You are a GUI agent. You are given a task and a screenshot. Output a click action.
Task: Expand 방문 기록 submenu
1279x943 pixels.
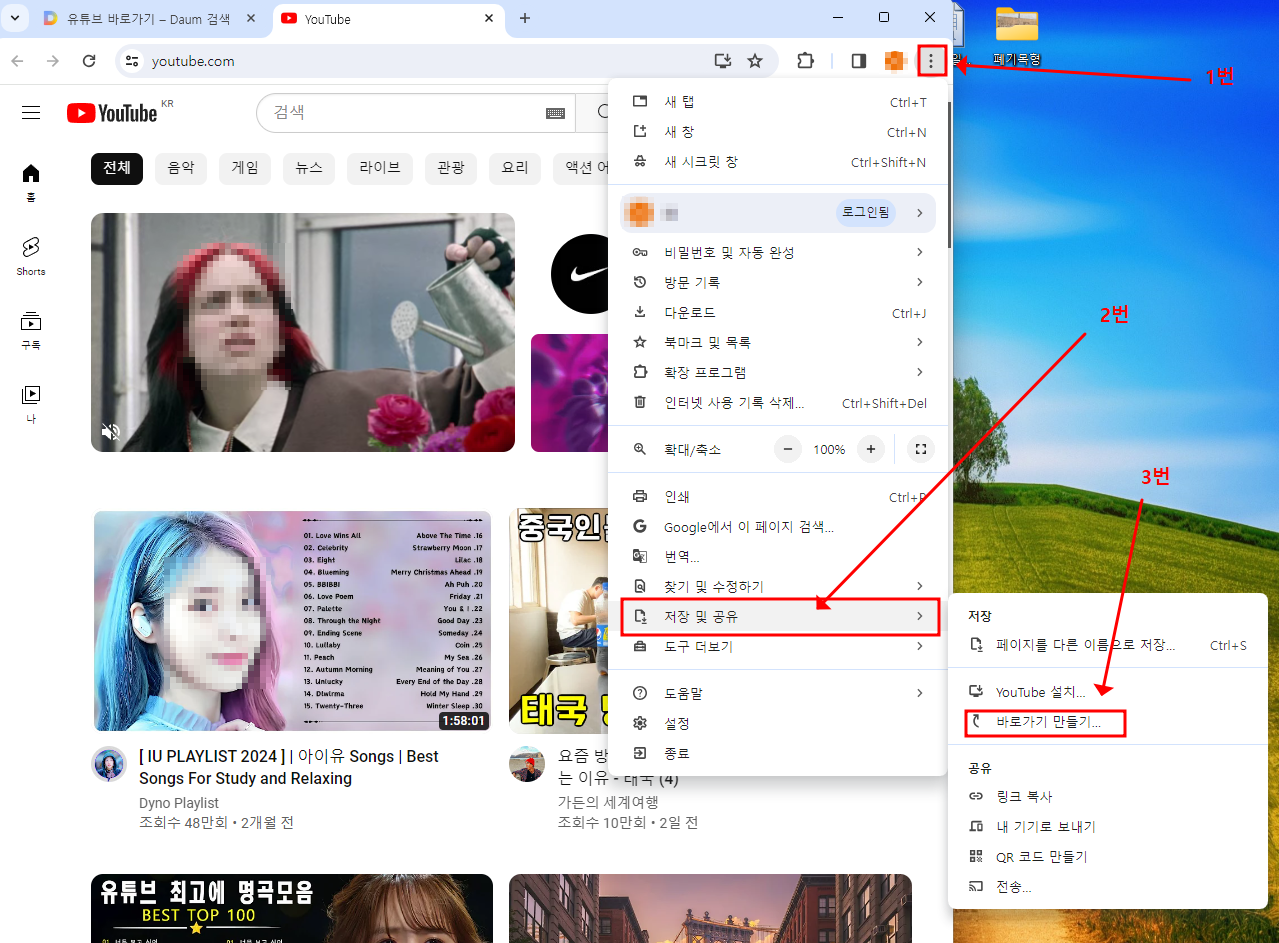point(778,282)
